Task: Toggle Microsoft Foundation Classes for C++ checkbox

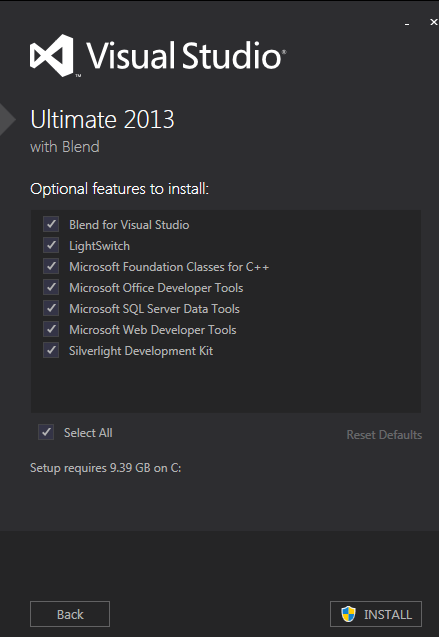Action: (x=51, y=266)
